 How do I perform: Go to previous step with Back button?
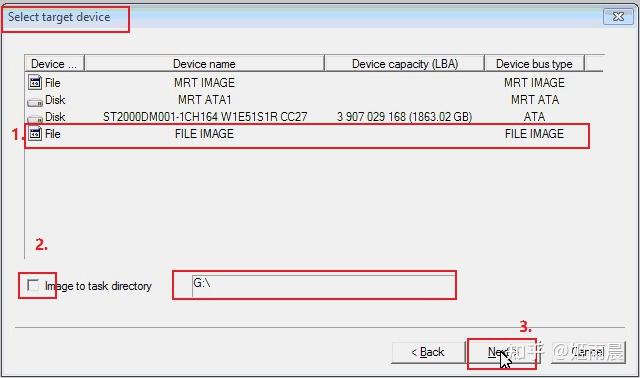(428, 352)
